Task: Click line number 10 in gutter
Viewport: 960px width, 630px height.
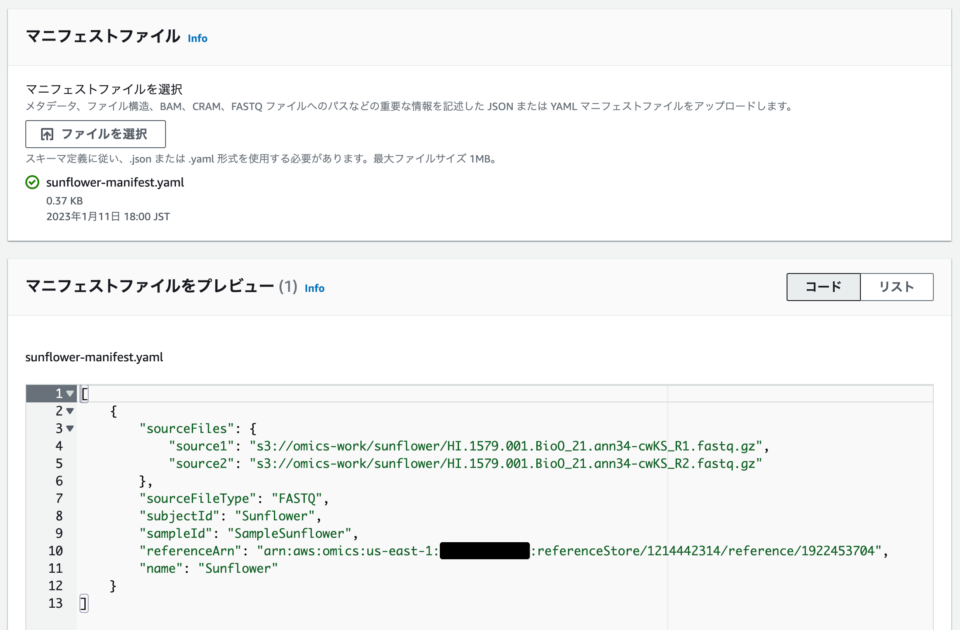Action: [x=56, y=551]
